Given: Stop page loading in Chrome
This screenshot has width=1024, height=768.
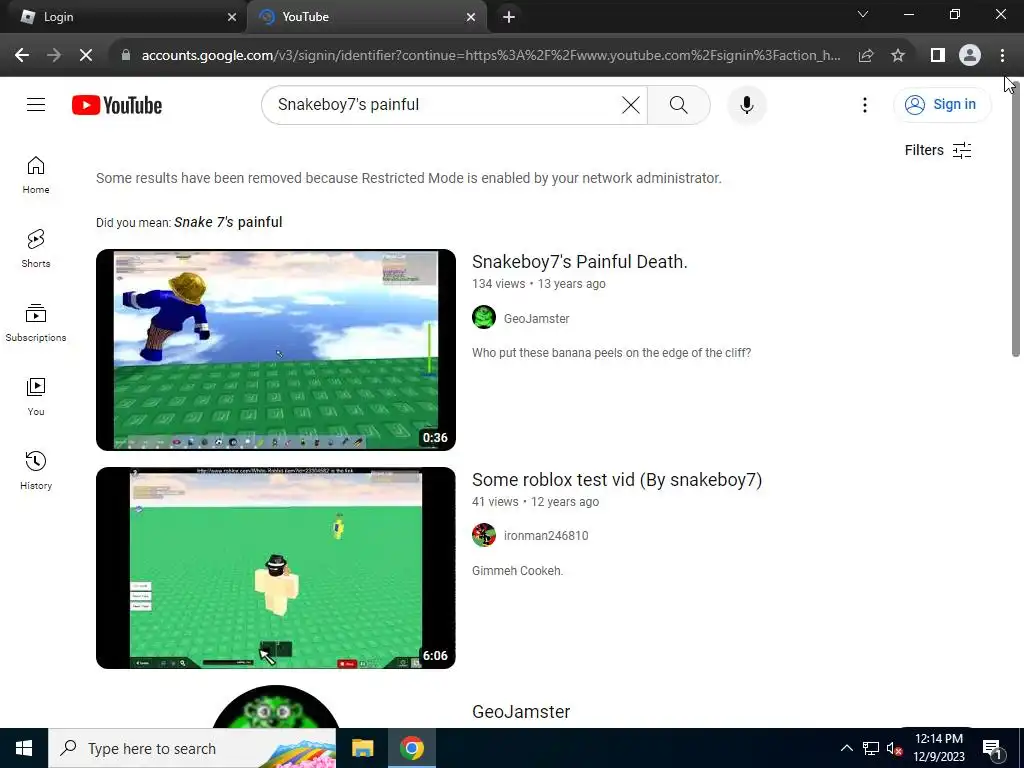Looking at the screenshot, I should (x=86, y=55).
